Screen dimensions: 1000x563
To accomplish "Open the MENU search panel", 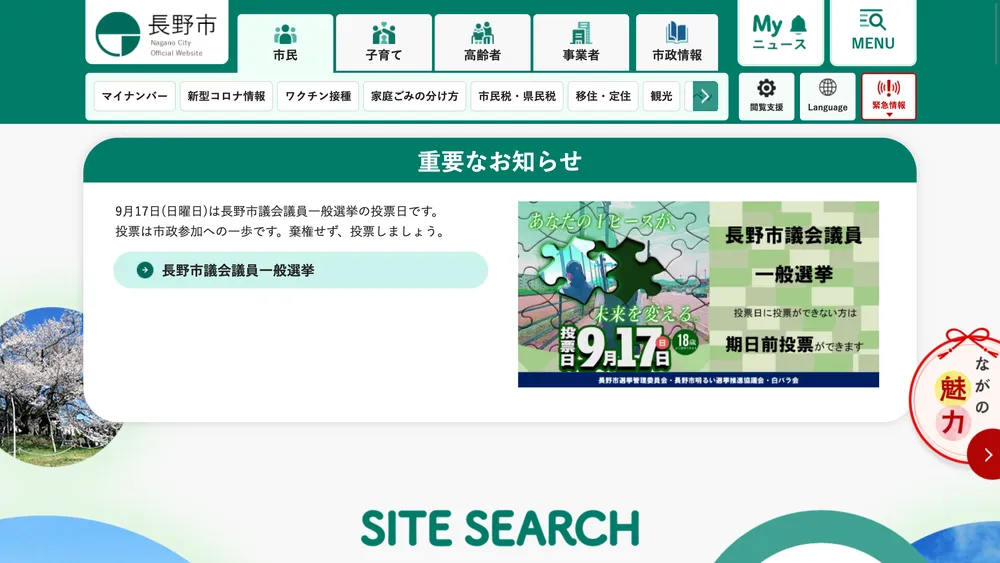I will [873, 33].
